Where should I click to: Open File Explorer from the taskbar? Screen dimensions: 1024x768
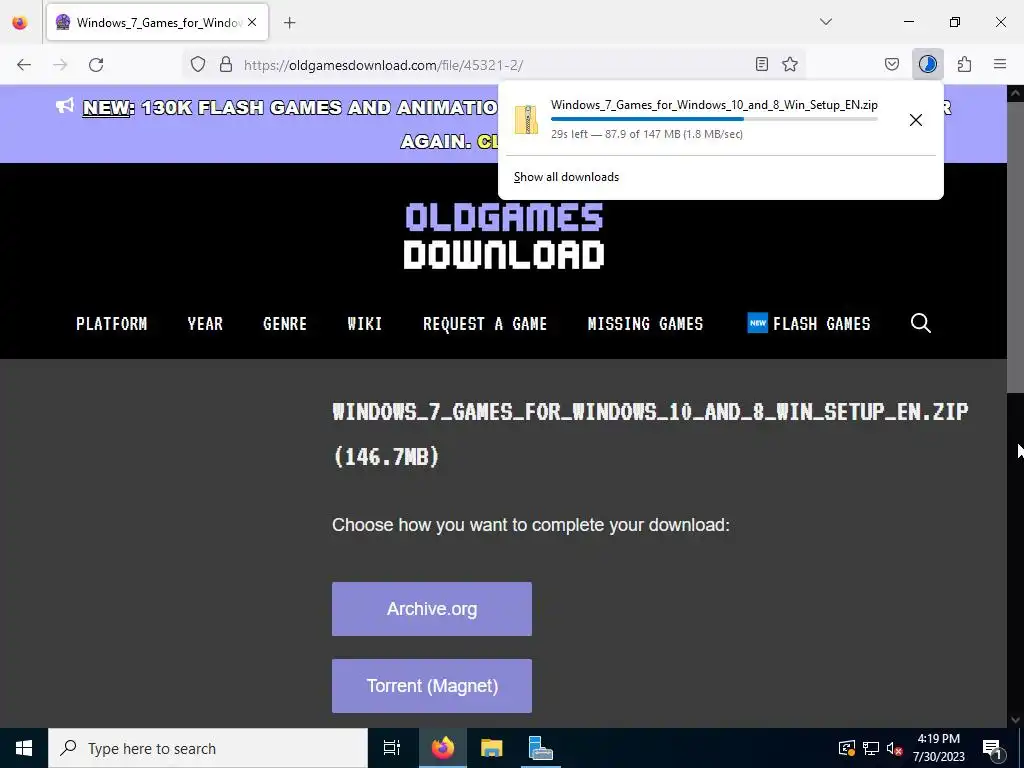click(491, 748)
